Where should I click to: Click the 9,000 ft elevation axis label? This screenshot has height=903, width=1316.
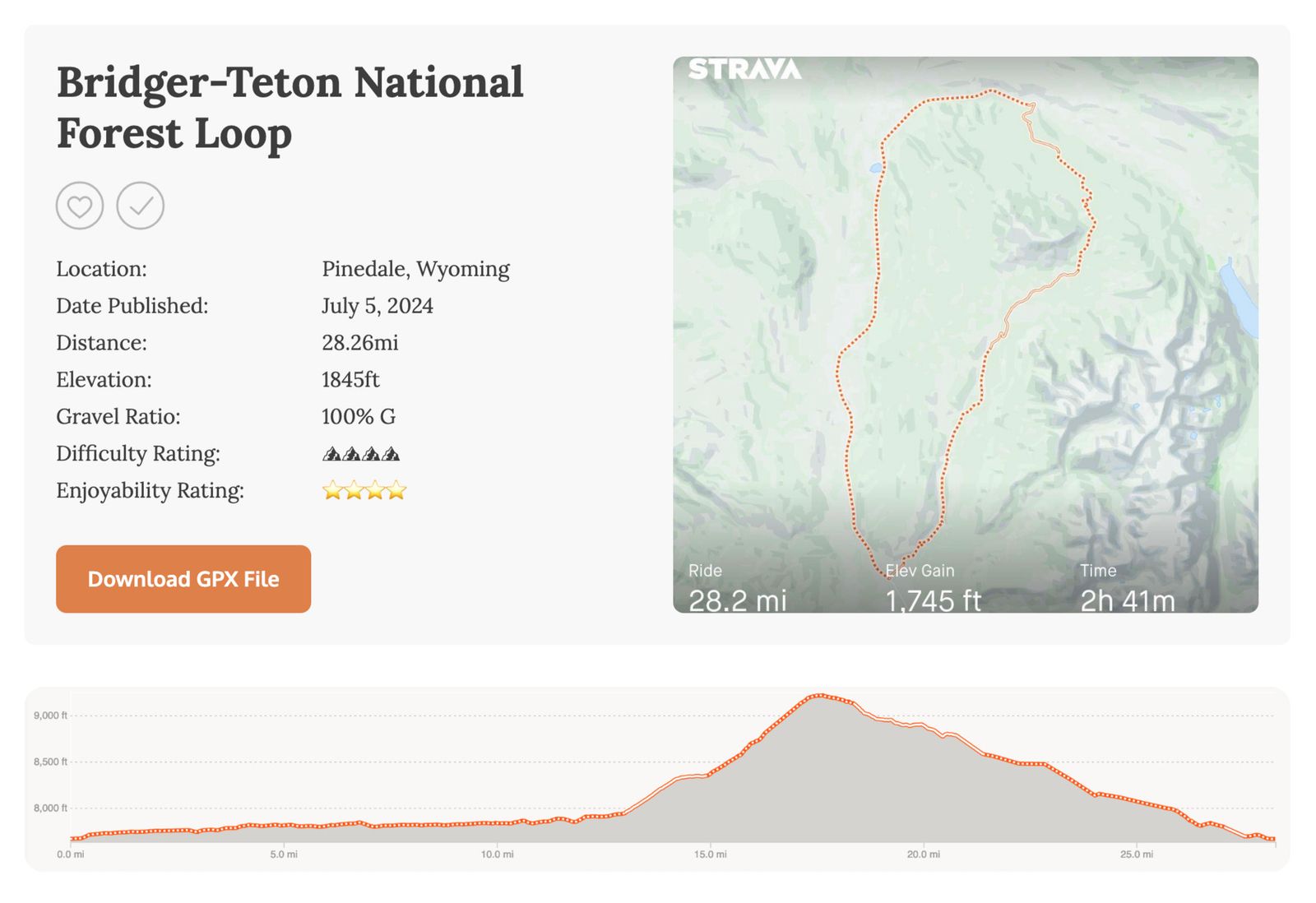[x=50, y=715]
